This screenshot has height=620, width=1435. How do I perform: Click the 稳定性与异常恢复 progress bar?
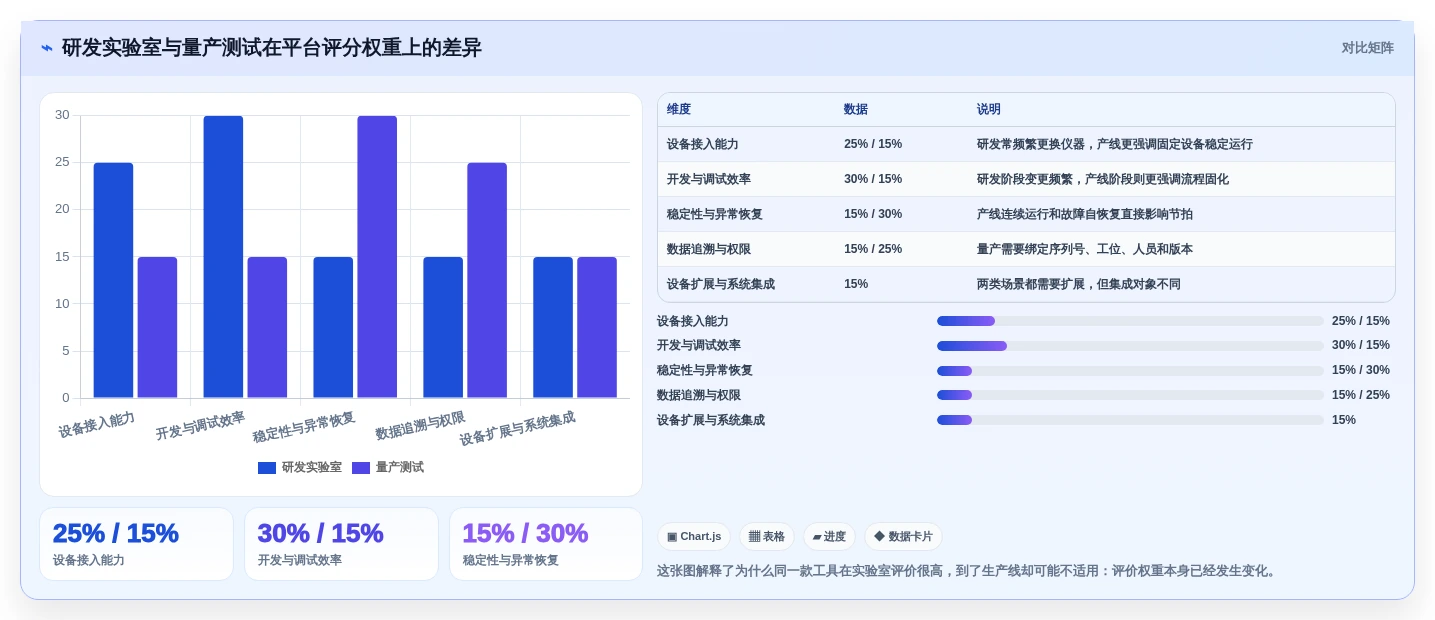pos(1130,371)
